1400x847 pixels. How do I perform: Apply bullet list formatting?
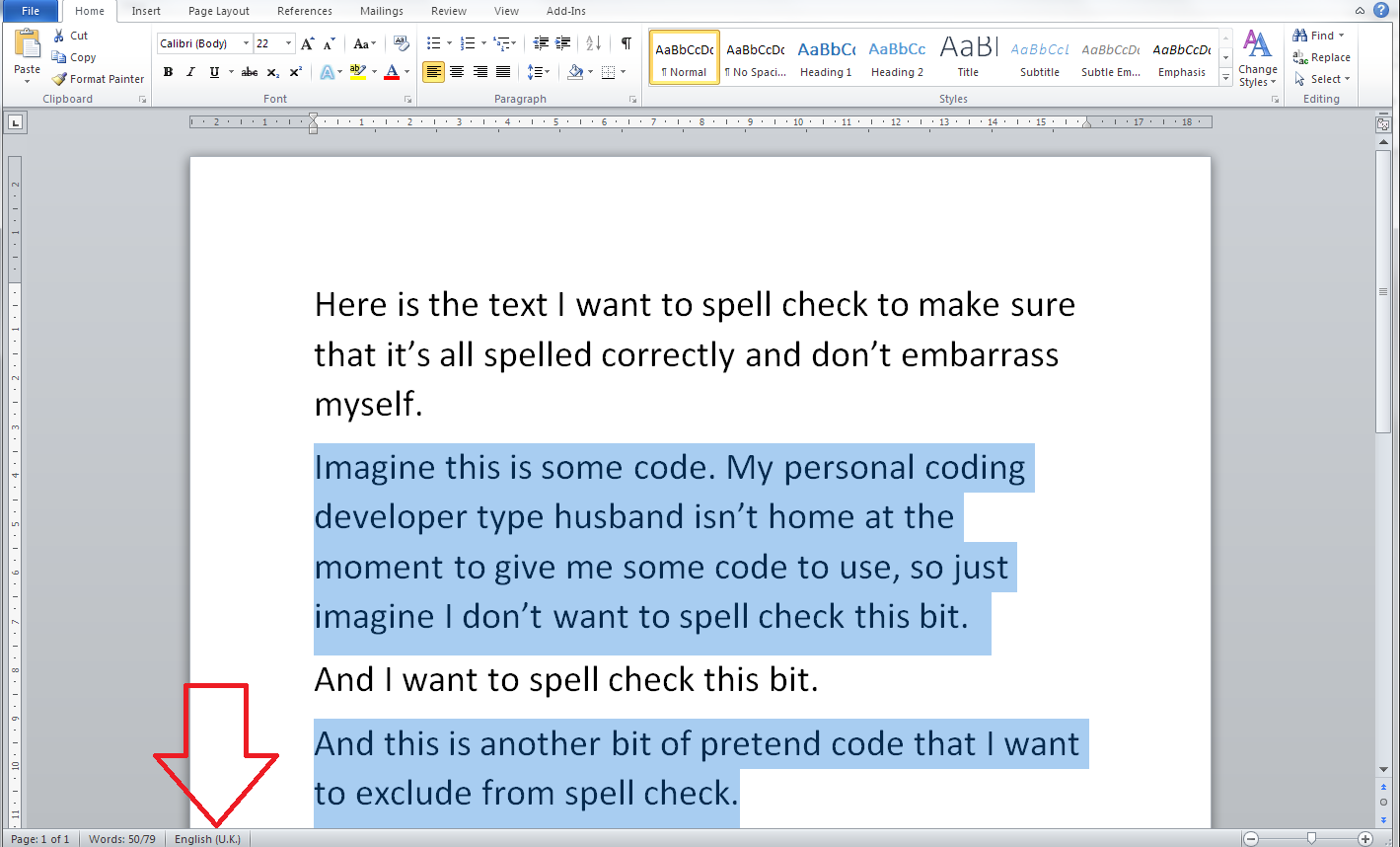click(433, 43)
